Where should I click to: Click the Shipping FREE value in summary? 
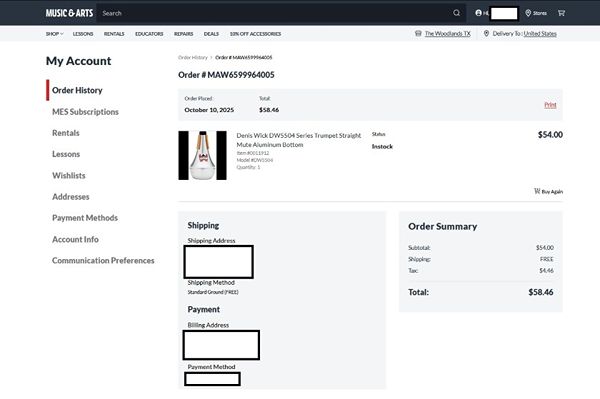coord(547,259)
